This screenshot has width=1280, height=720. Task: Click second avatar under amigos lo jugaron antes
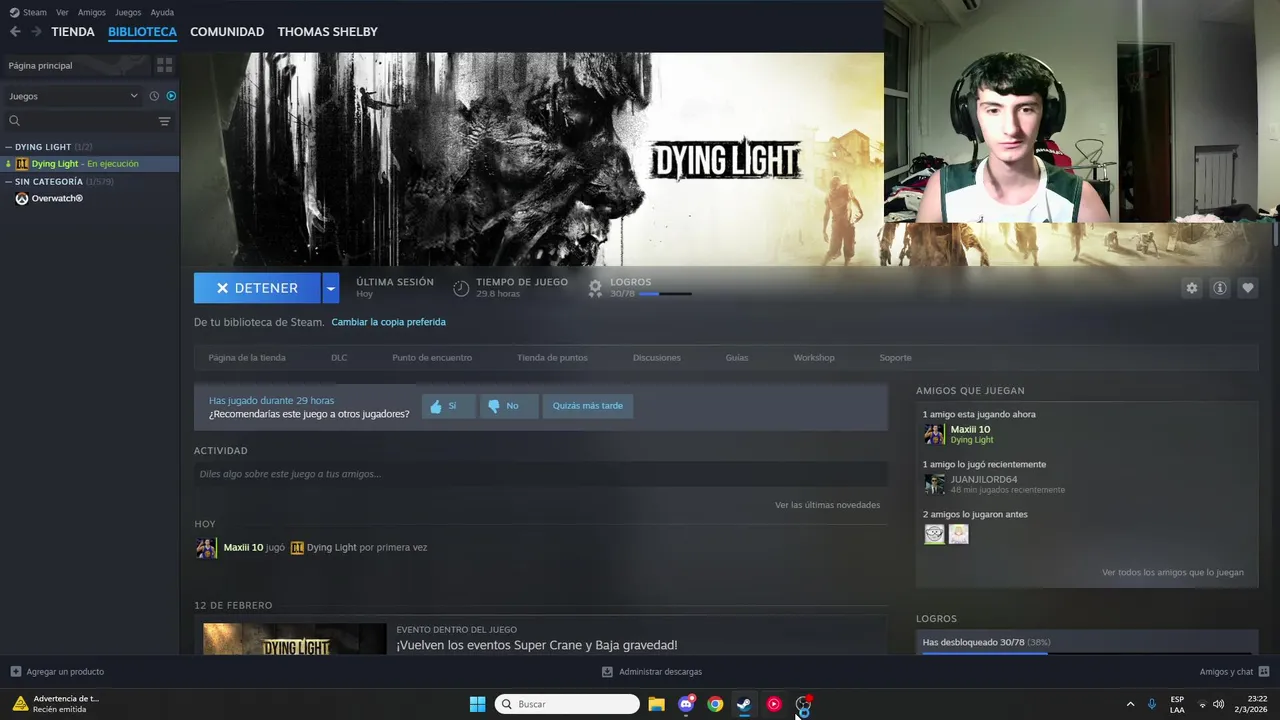coord(958,534)
